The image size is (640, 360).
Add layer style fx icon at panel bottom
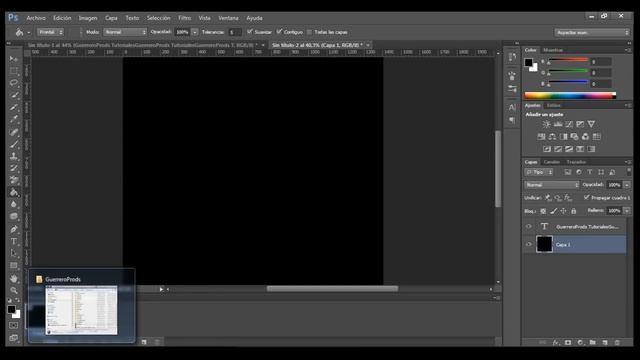[556, 342]
